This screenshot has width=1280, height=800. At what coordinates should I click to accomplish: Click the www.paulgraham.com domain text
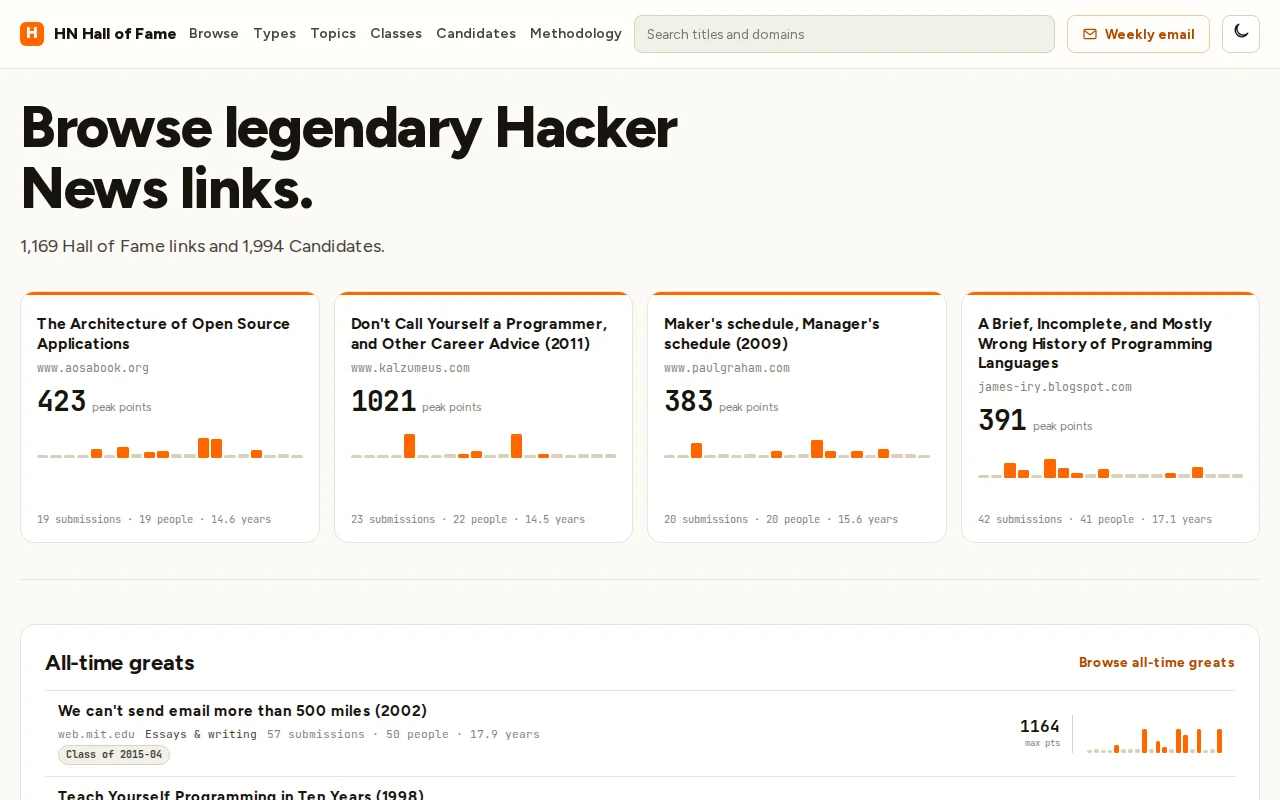(727, 368)
